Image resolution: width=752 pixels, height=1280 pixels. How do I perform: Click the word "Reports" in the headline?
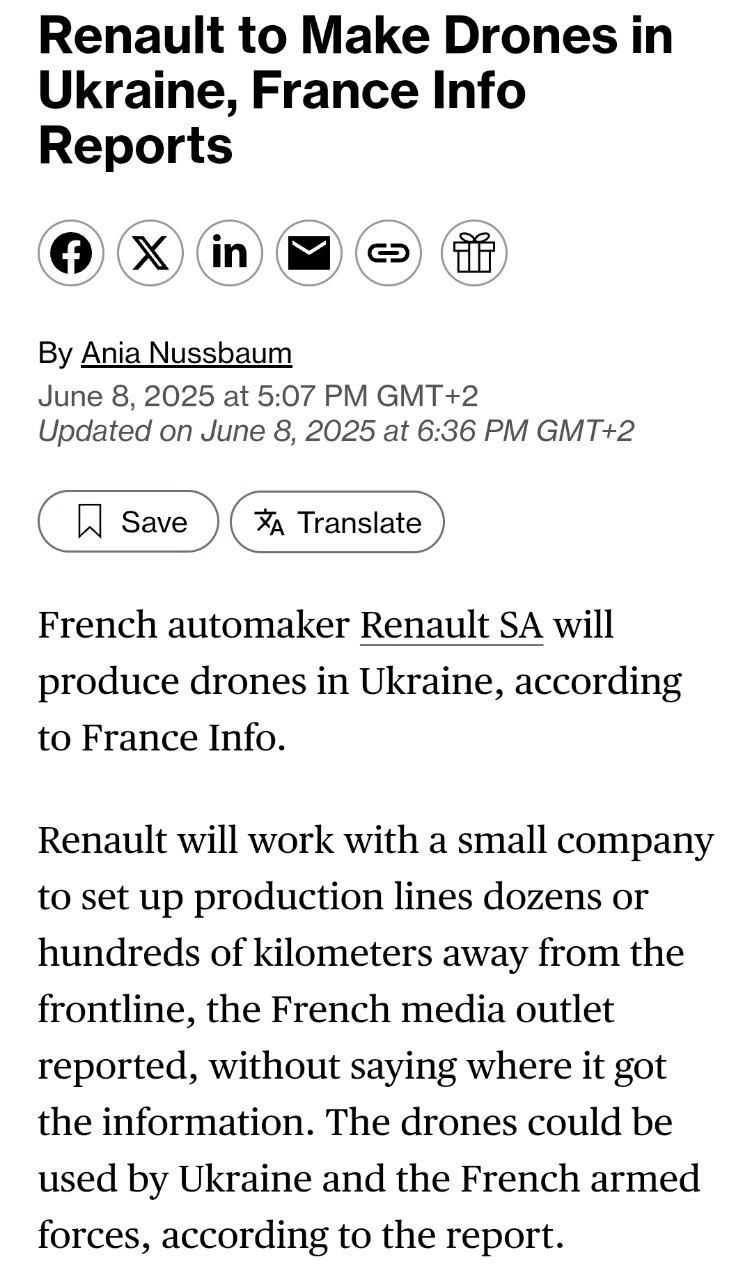[135, 146]
